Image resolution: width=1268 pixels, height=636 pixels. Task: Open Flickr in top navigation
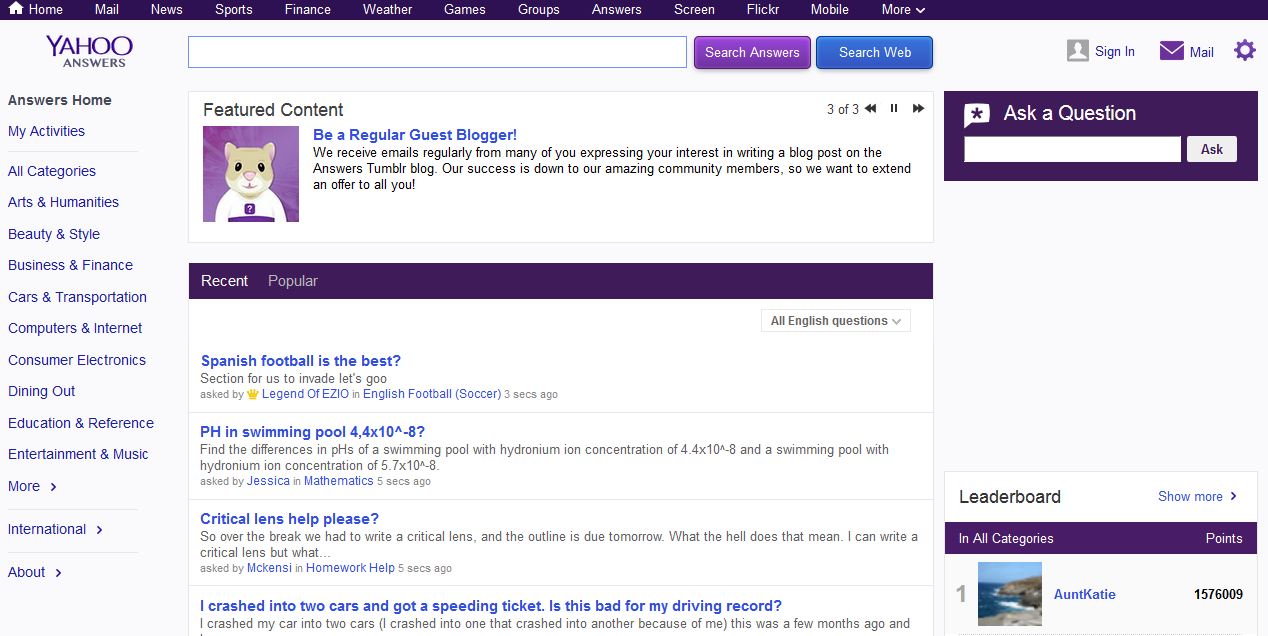pos(763,9)
